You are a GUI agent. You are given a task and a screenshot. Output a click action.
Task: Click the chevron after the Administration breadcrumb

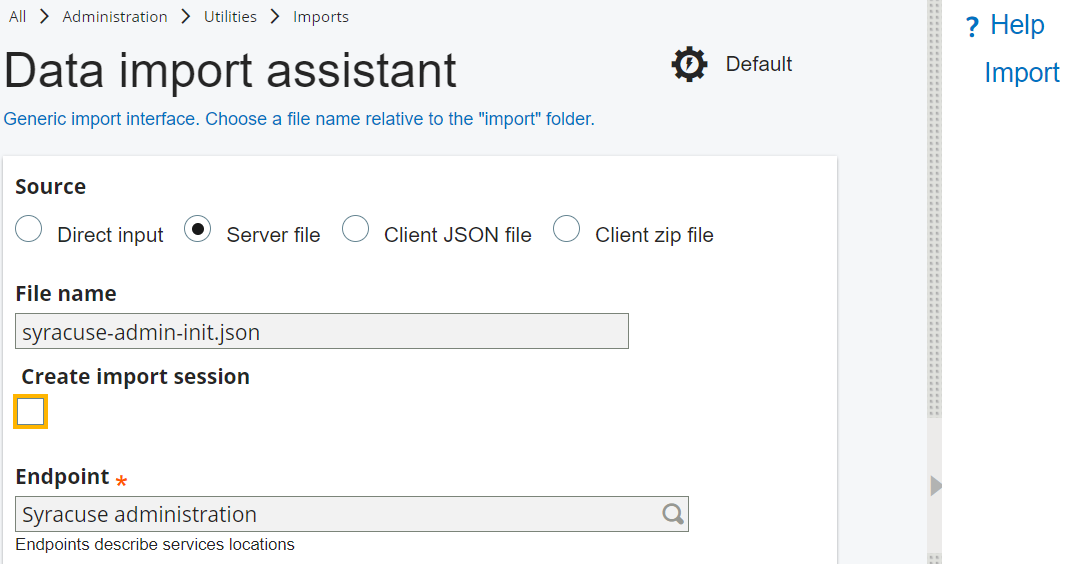tap(186, 17)
